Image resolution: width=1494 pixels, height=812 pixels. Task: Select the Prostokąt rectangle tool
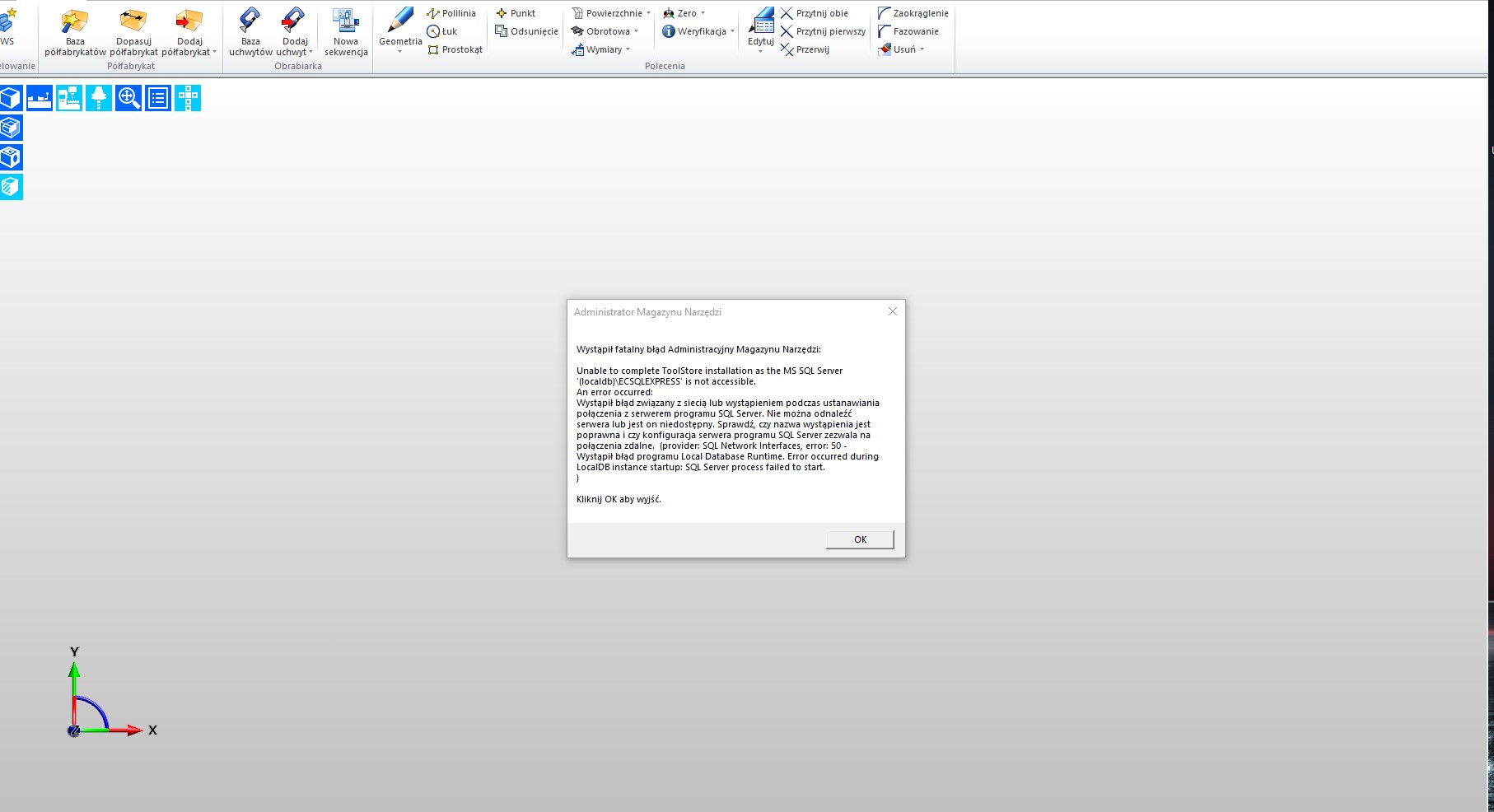pos(455,49)
